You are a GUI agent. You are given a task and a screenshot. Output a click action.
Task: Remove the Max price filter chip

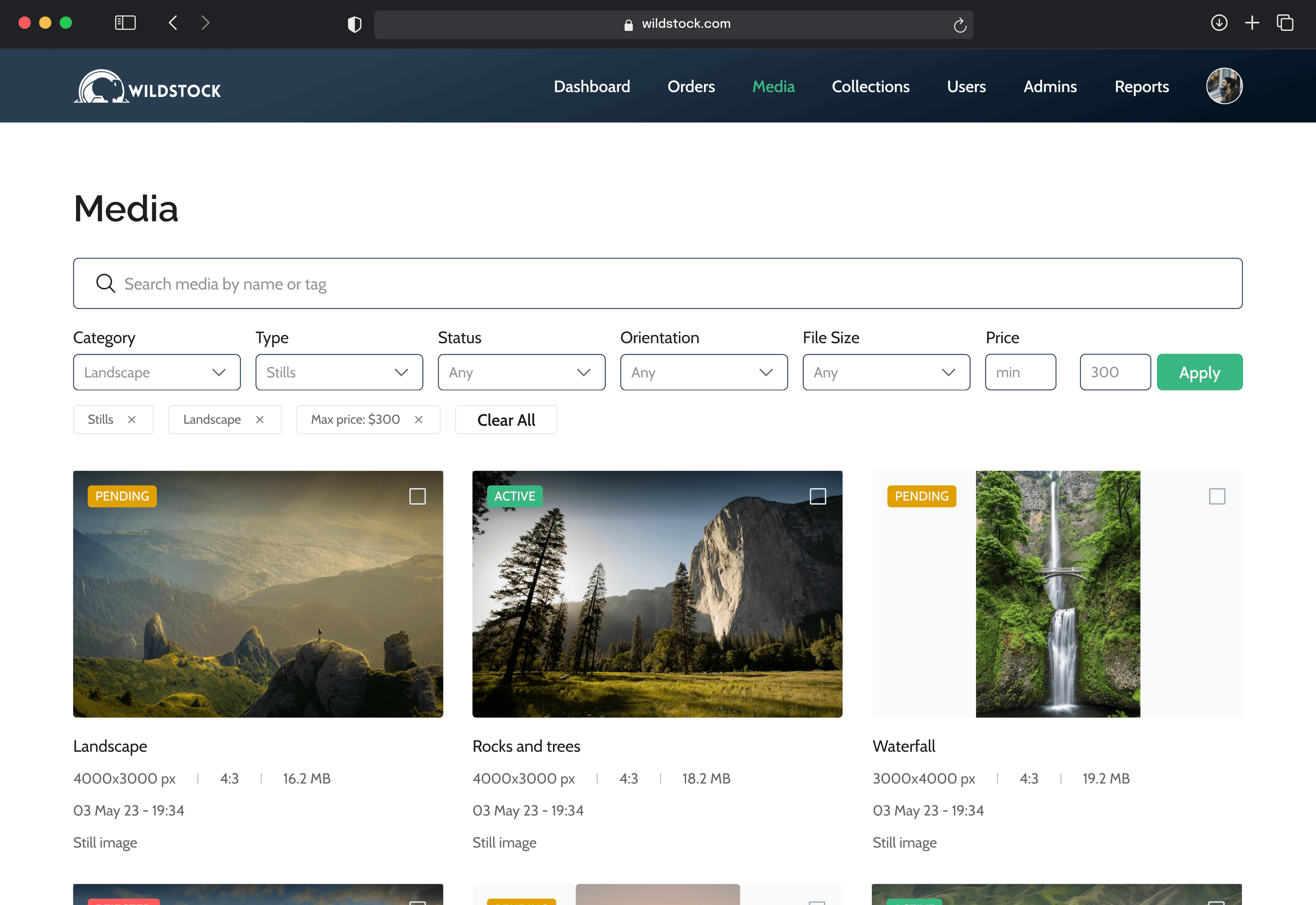pyautogui.click(x=418, y=420)
